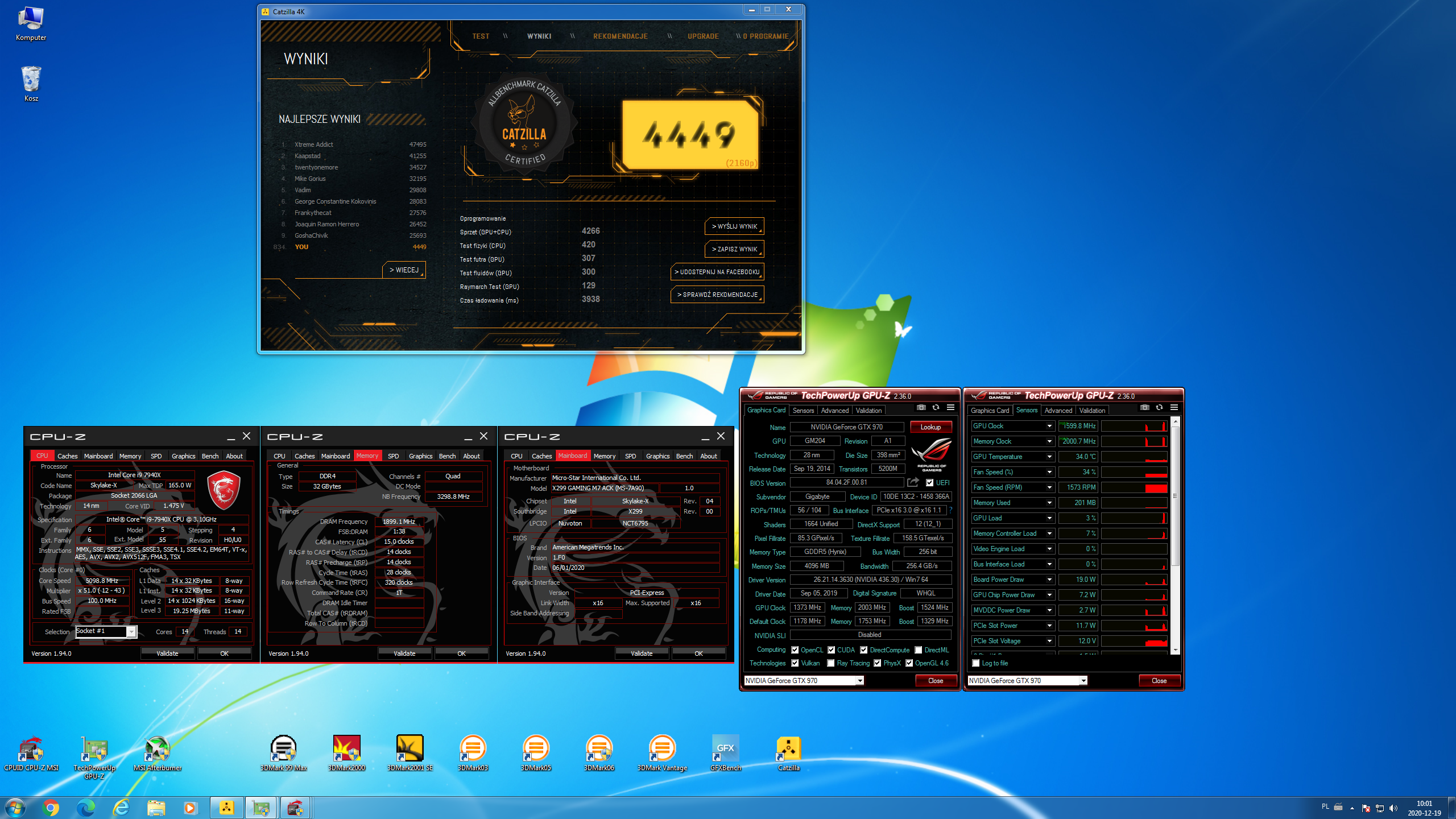This screenshot has width=1456, height=819.
Task: Click the volume icon in system tray
Action: 1393,808
